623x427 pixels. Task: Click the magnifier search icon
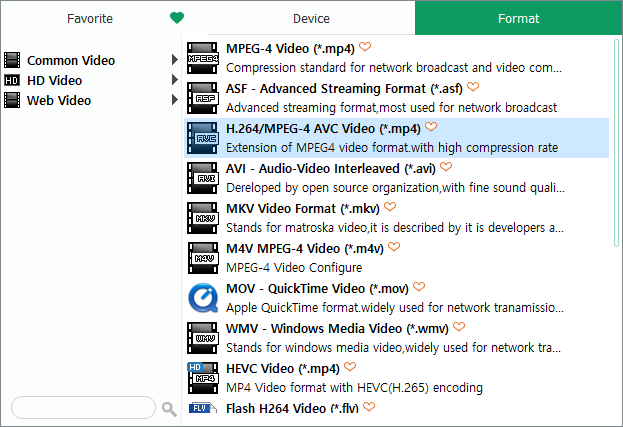tap(169, 408)
